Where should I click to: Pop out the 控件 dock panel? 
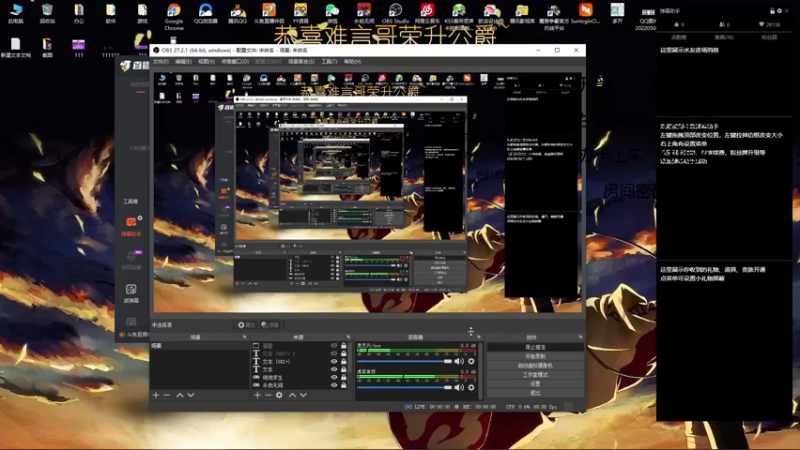(x=580, y=337)
